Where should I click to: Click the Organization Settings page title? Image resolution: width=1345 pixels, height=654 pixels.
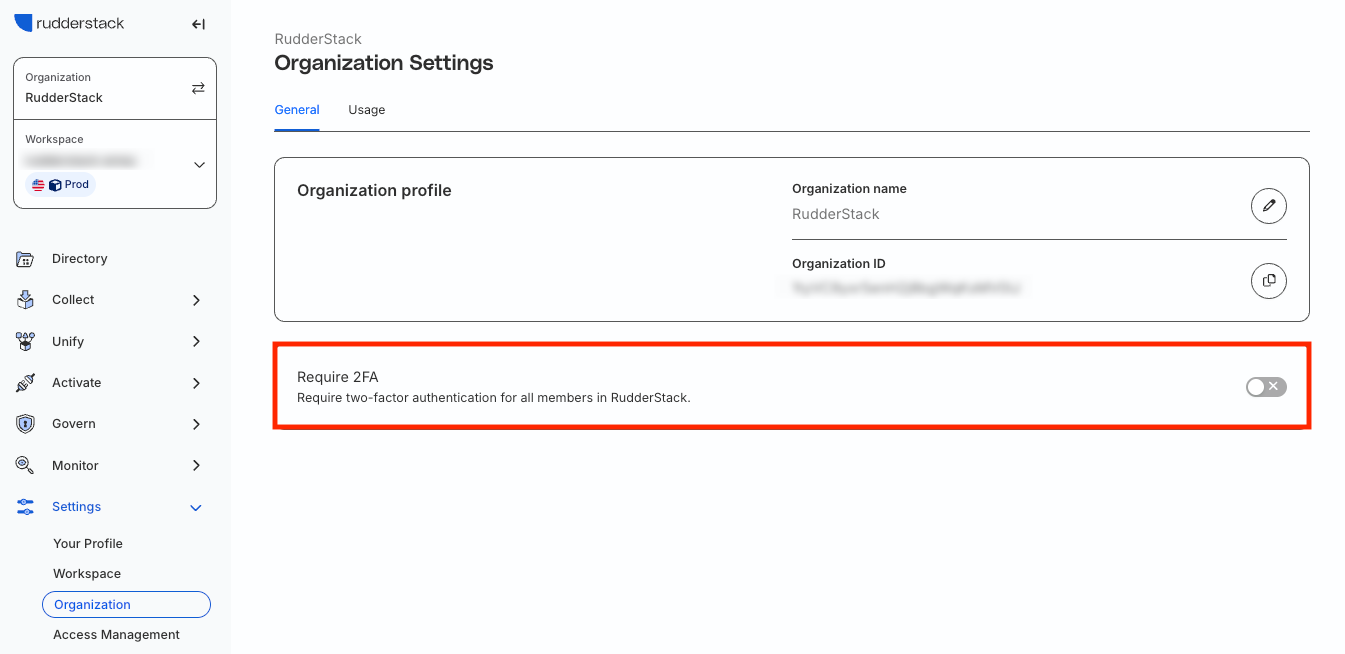tap(384, 63)
